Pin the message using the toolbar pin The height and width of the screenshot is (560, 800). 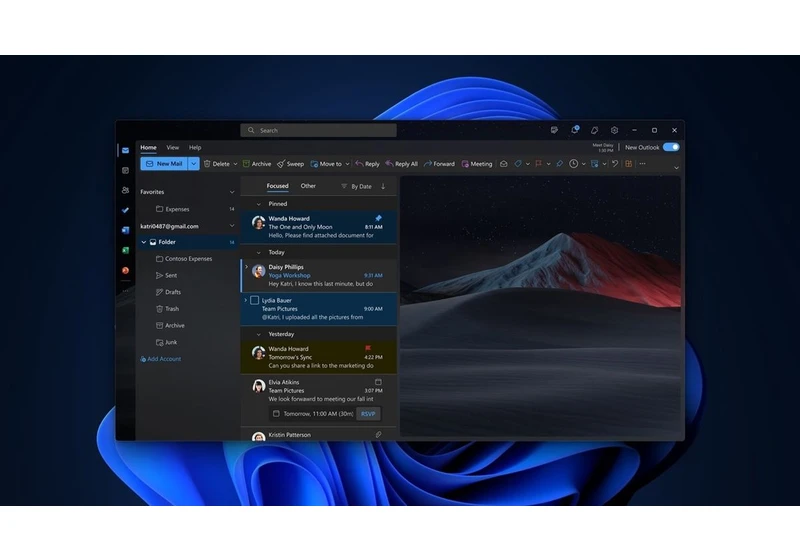click(x=559, y=164)
